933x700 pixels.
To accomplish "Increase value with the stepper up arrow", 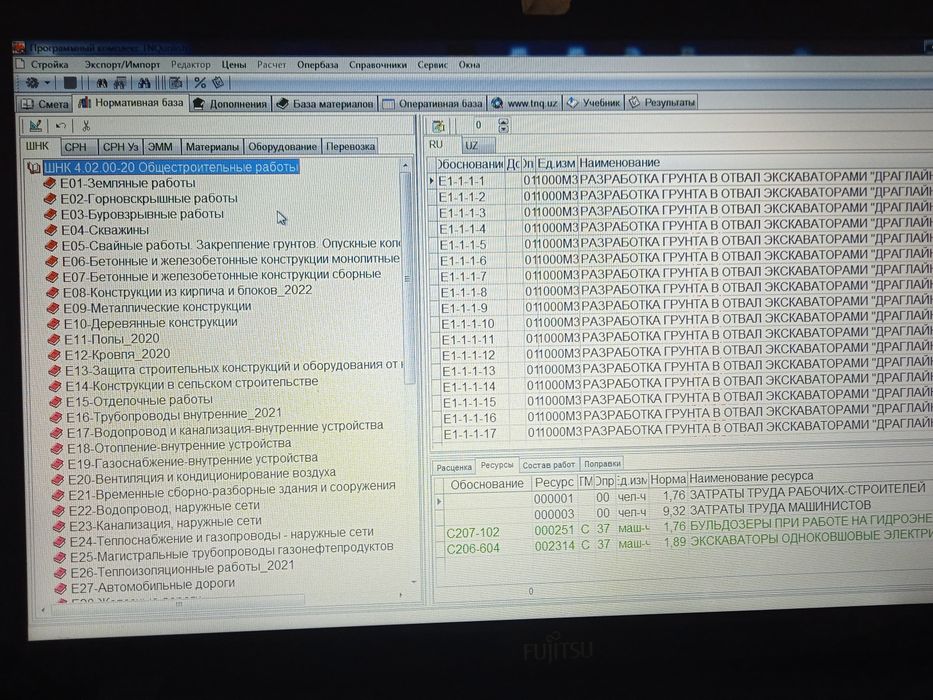I will (x=503, y=121).
